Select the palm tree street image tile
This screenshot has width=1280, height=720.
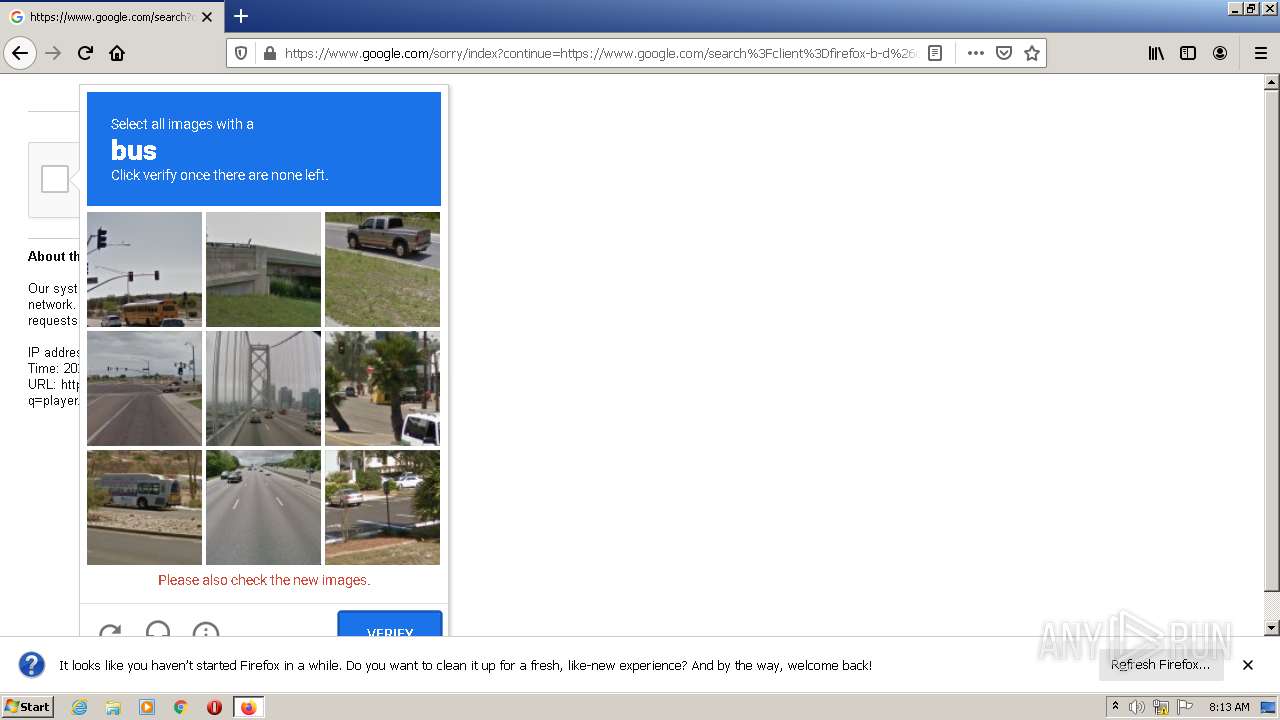click(x=382, y=388)
